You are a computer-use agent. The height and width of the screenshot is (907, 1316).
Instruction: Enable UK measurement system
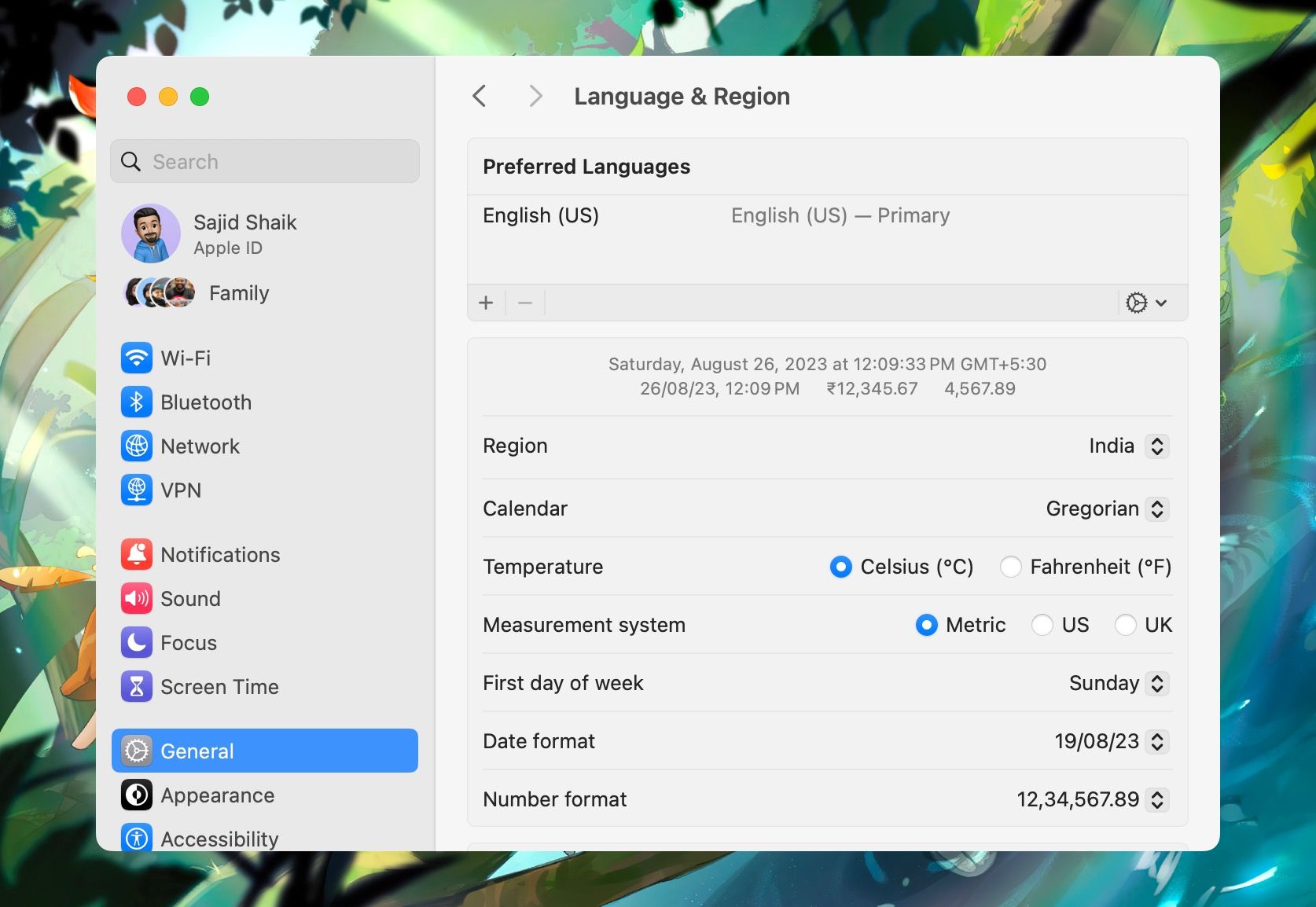1126,625
